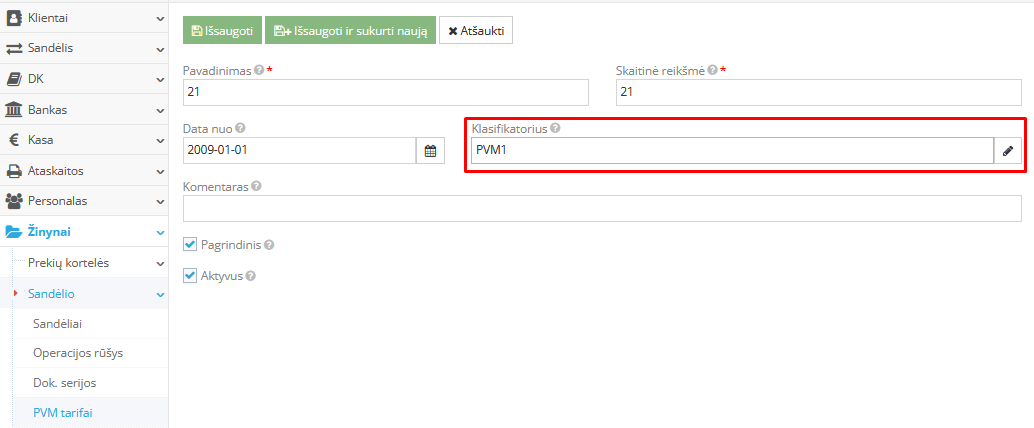Click Išsaugoti ir sukurti naują button

pyautogui.click(x=350, y=30)
